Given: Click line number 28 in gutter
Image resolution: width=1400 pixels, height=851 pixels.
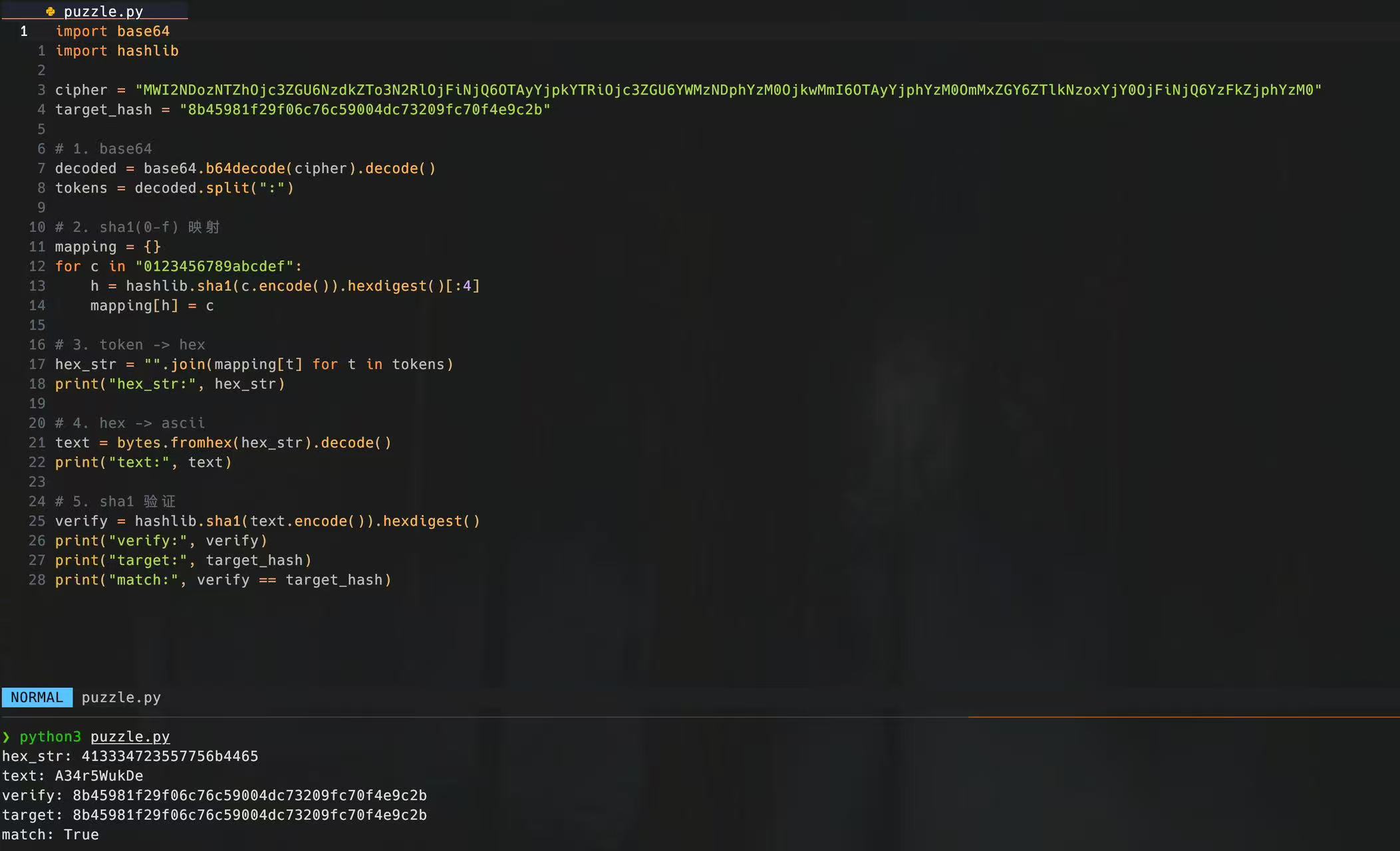Looking at the screenshot, I should point(37,580).
